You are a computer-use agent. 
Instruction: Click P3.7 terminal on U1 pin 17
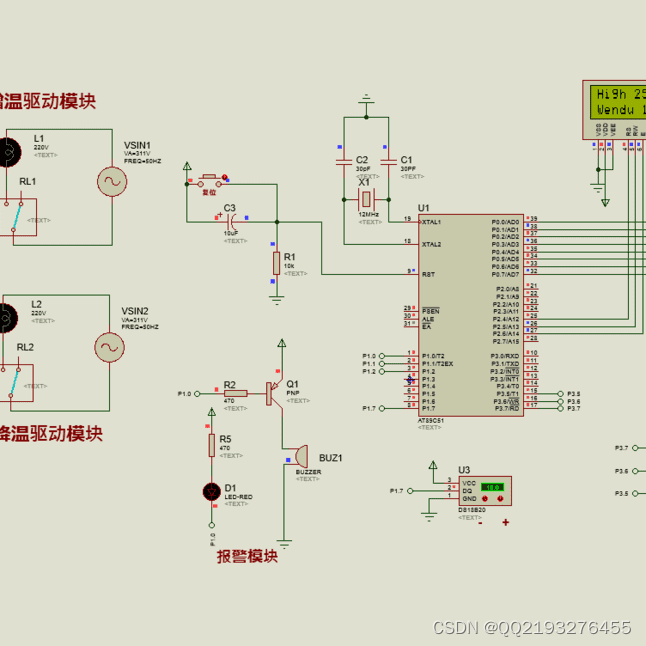[560, 409]
